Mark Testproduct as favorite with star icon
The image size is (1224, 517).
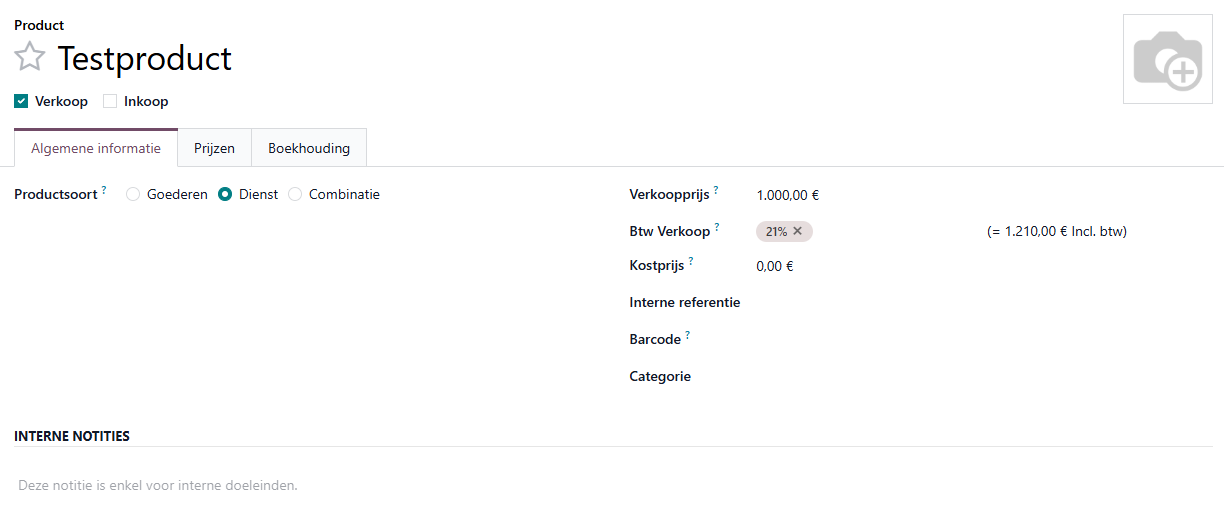30,57
